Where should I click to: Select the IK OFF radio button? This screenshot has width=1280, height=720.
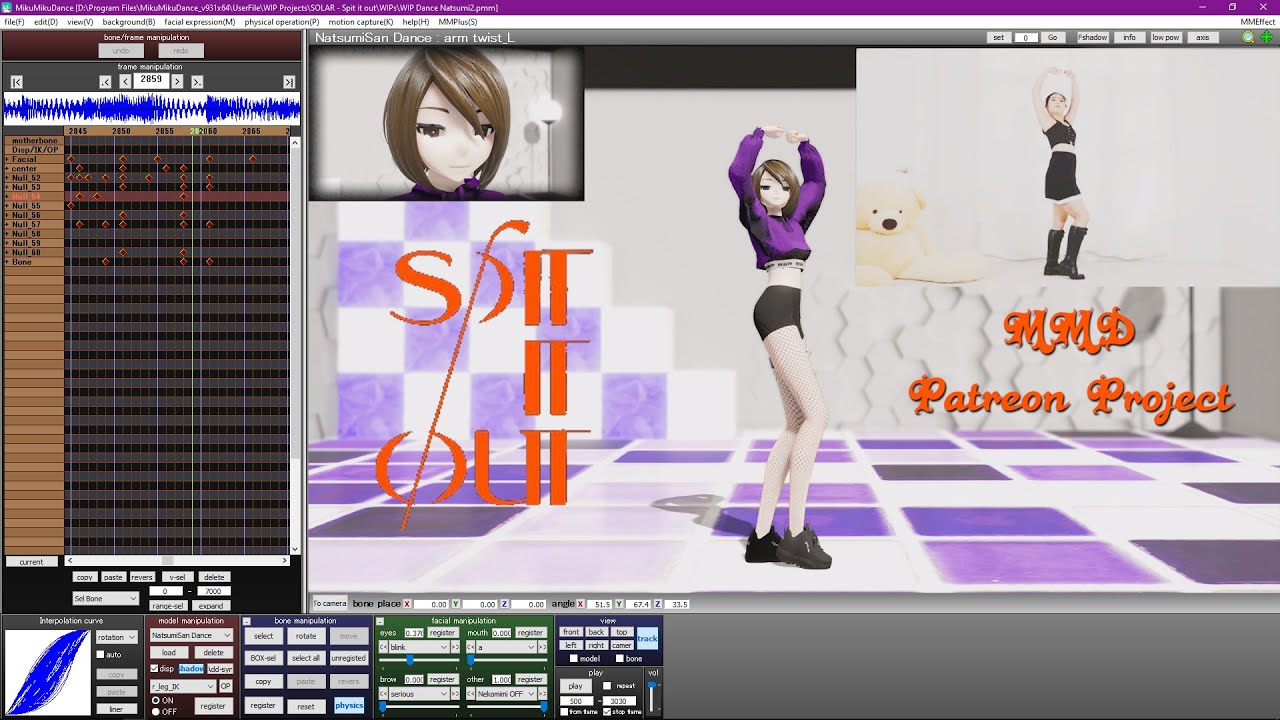click(155, 711)
